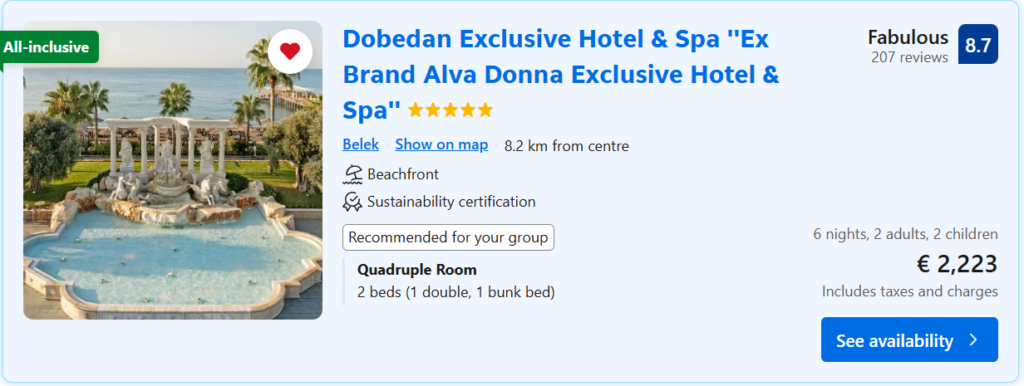The height and width of the screenshot is (386, 1024).
Task: Click the 8.7 review score badge
Action: point(978,44)
